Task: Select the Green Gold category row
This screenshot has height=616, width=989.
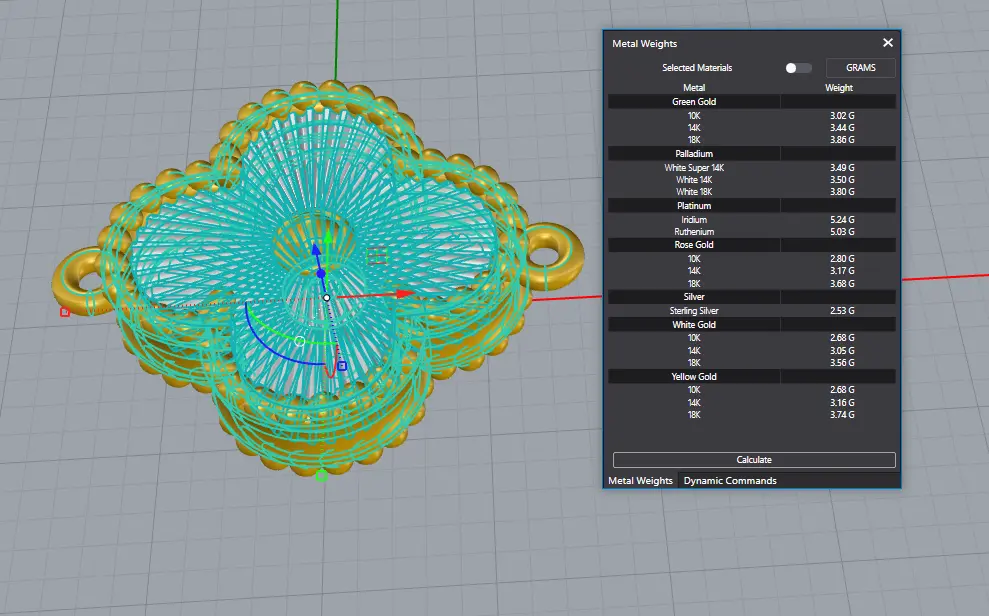Action: click(752, 102)
